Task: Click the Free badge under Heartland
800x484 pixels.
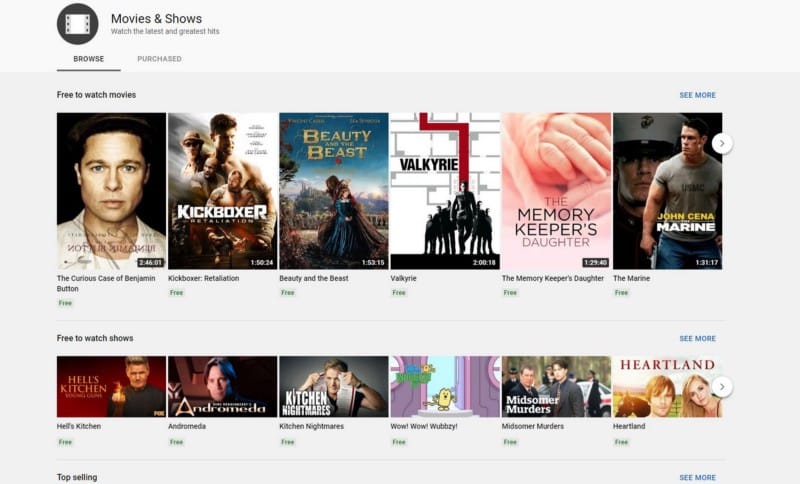Action: [621, 442]
